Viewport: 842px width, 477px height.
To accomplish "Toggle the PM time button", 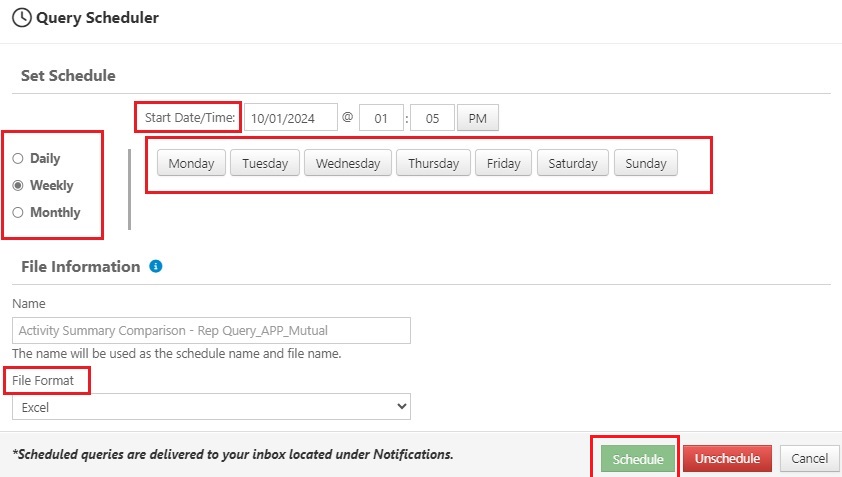I will (477, 118).
